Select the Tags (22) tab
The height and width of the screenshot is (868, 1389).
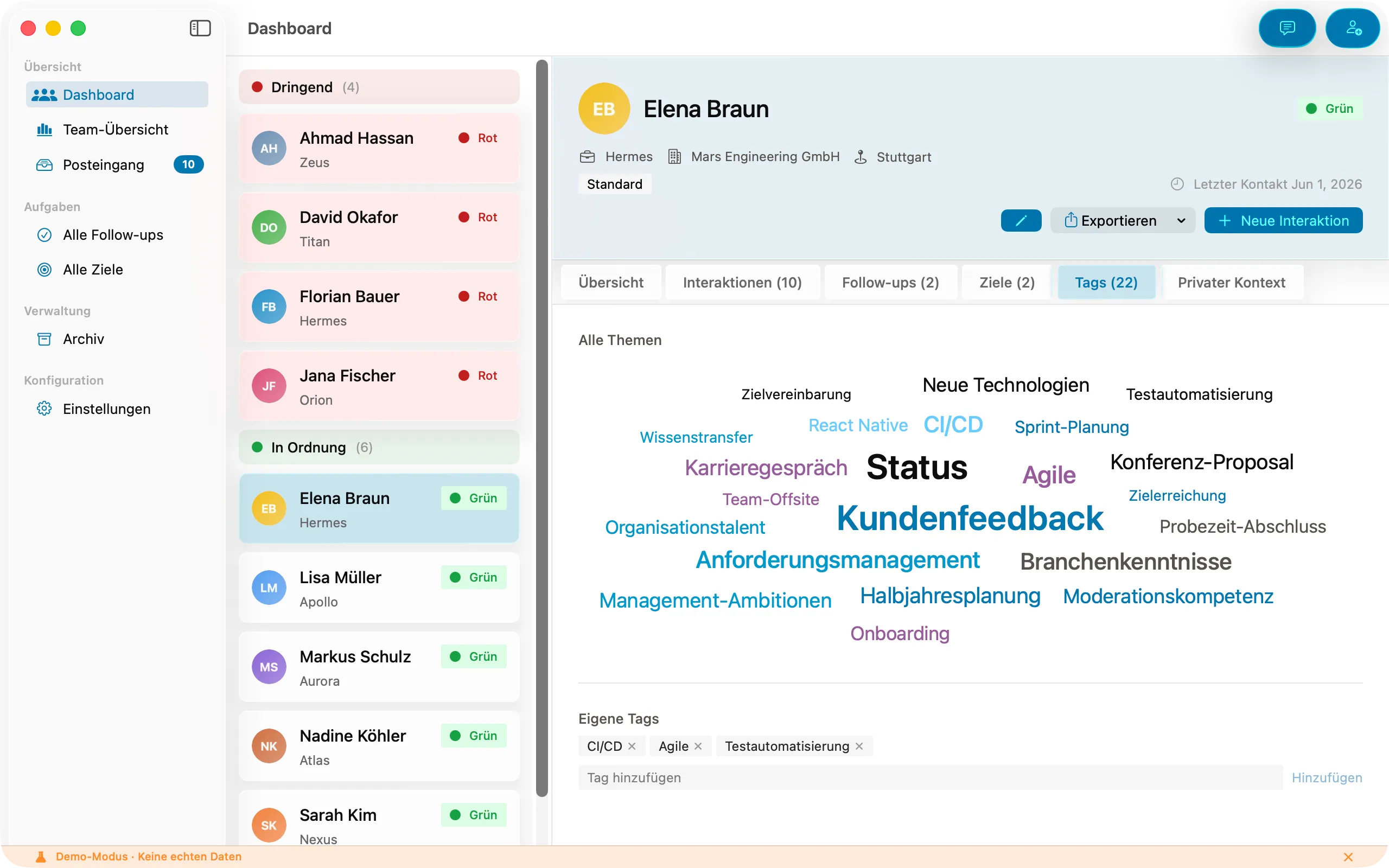pyautogui.click(x=1106, y=283)
